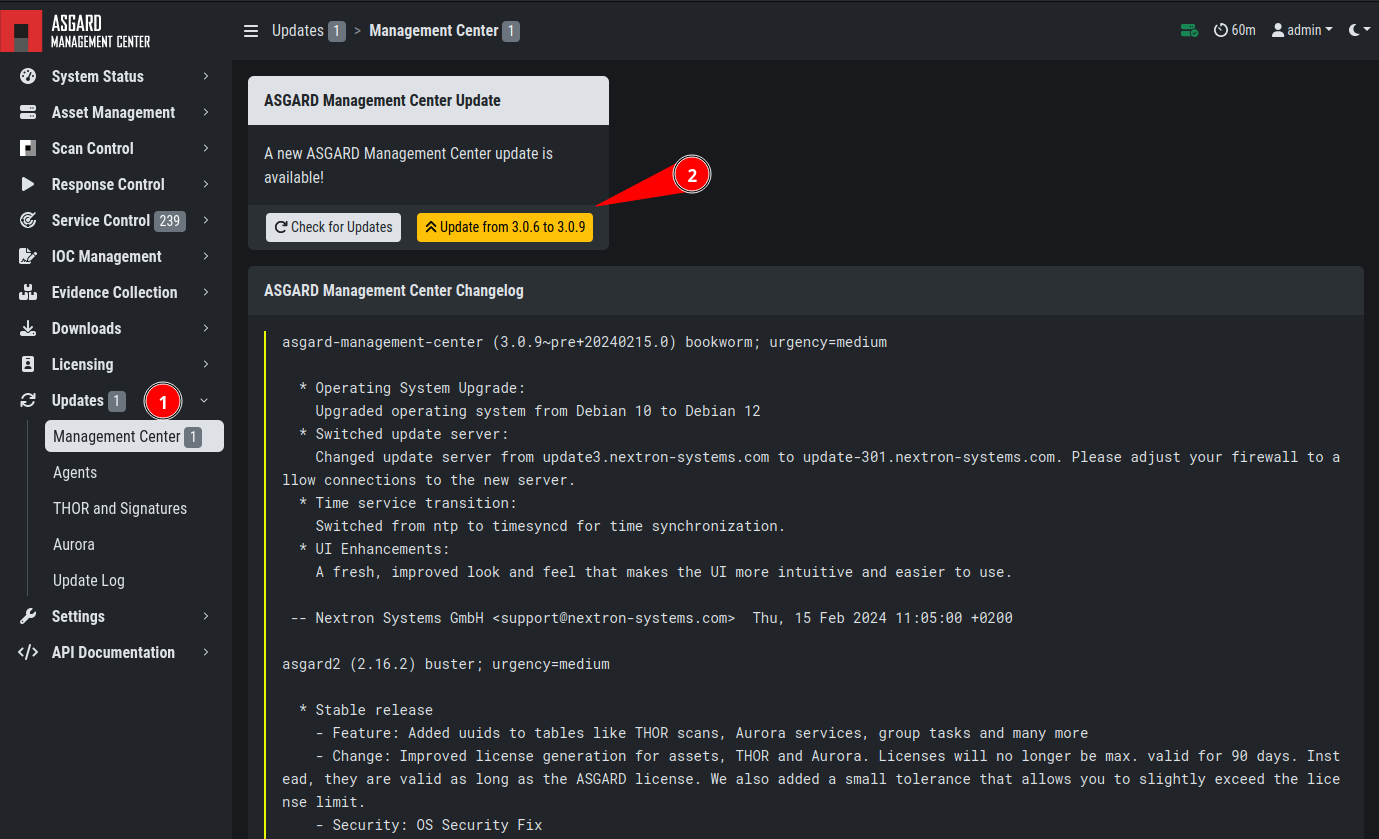
Task: Expand the Downloads chevron
Action: [205, 328]
